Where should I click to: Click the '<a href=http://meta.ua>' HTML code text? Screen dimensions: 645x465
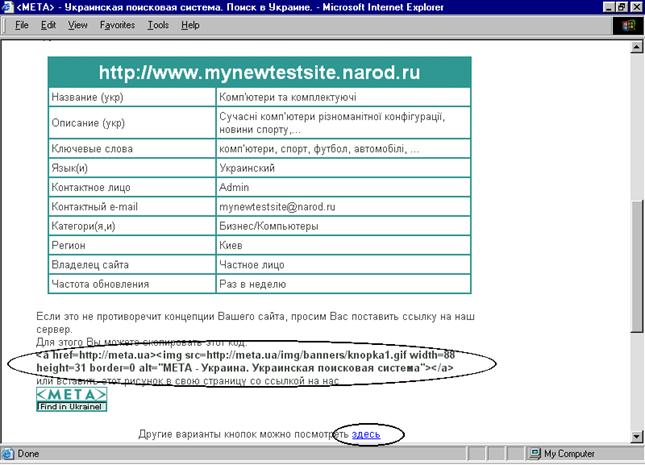pyautogui.click(x=246, y=361)
